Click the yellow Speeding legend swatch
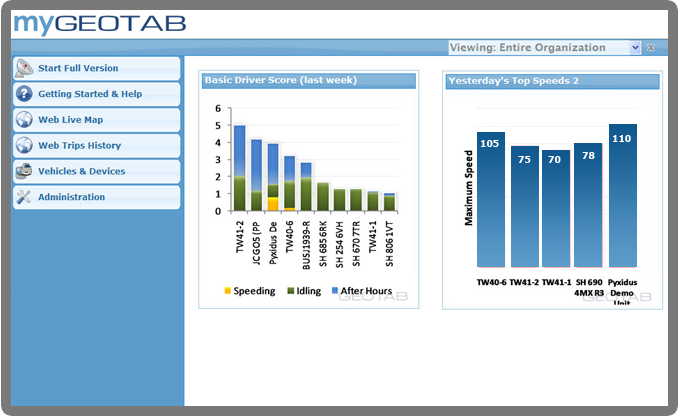This screenshot has height=416, width=678. (x=226, y=291)
